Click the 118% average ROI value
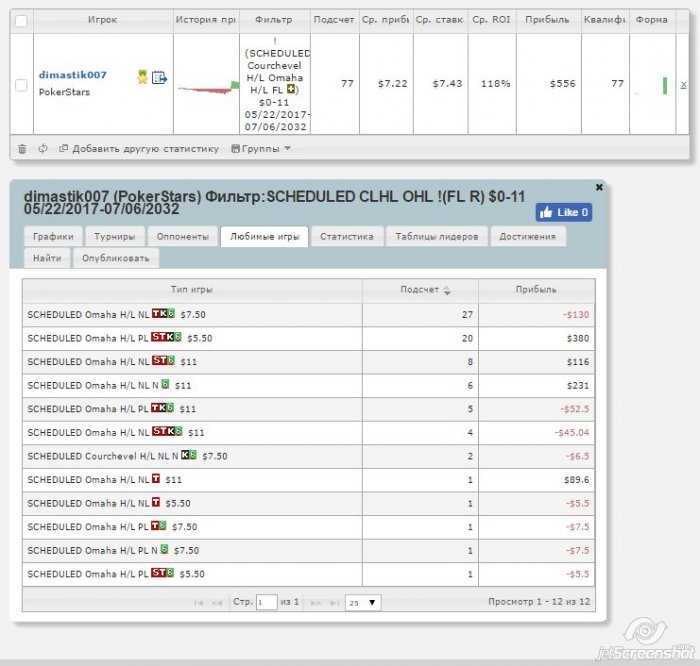This screenshot has height=666, width=700. click(x=496, y=84)
